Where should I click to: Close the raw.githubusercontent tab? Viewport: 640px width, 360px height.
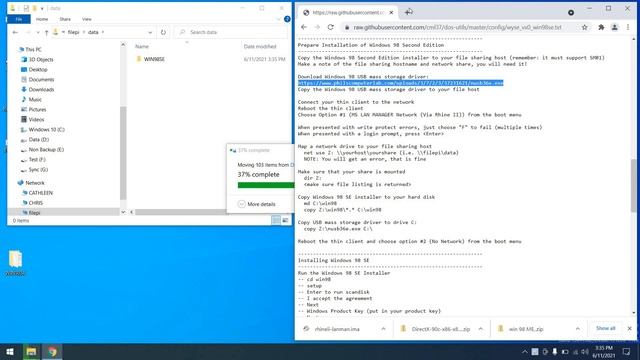[x=391, y=13]
